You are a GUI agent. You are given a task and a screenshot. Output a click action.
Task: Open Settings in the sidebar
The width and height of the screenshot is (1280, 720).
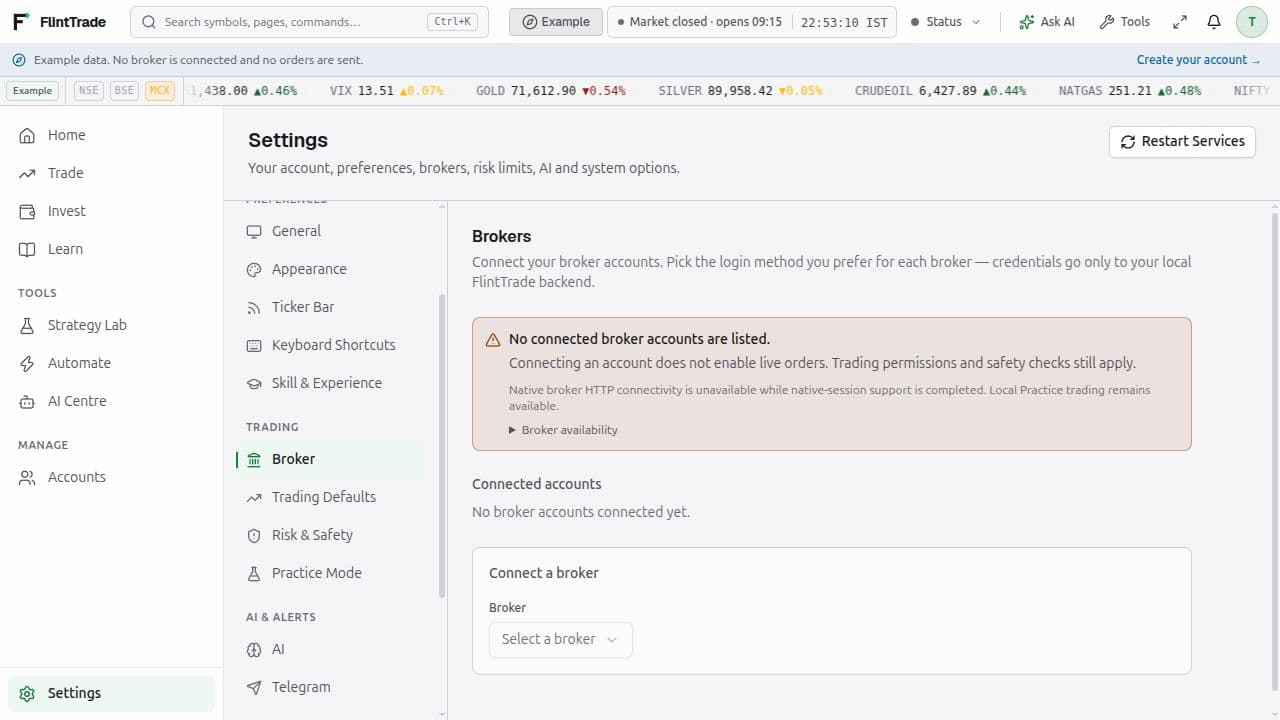(111, 693)
